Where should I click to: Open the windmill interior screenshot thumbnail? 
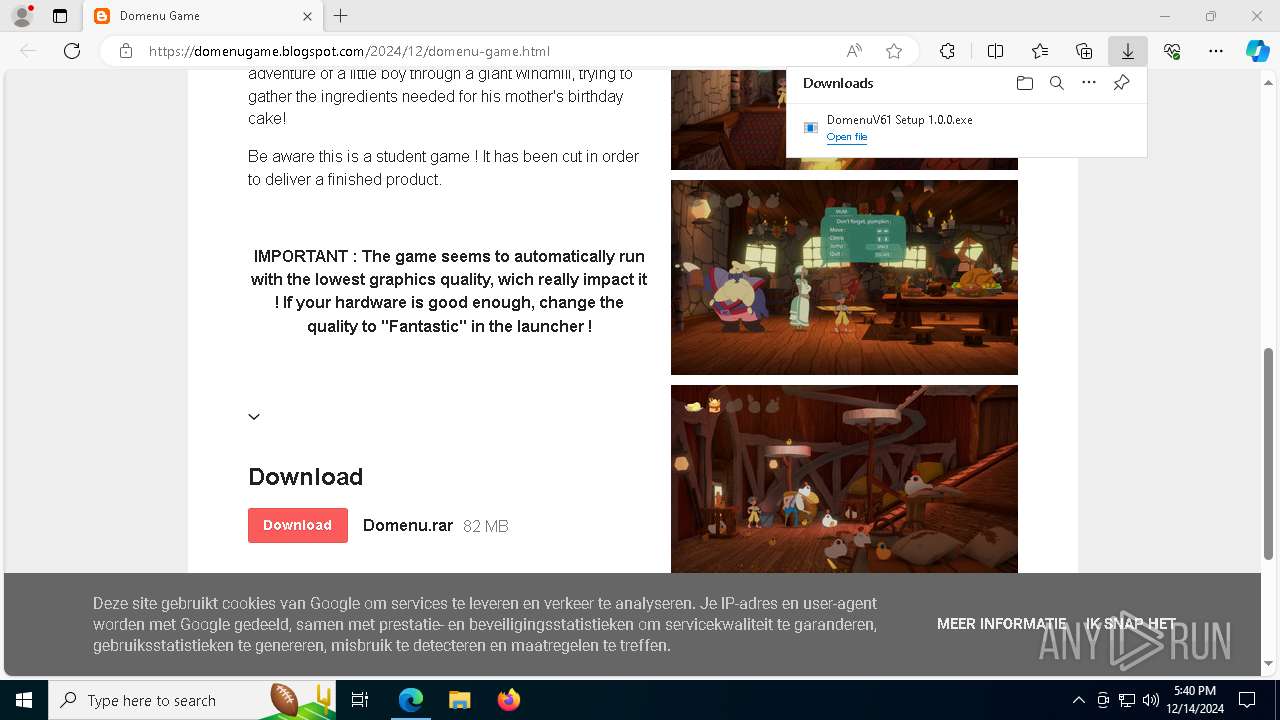(x=844, y=479)
